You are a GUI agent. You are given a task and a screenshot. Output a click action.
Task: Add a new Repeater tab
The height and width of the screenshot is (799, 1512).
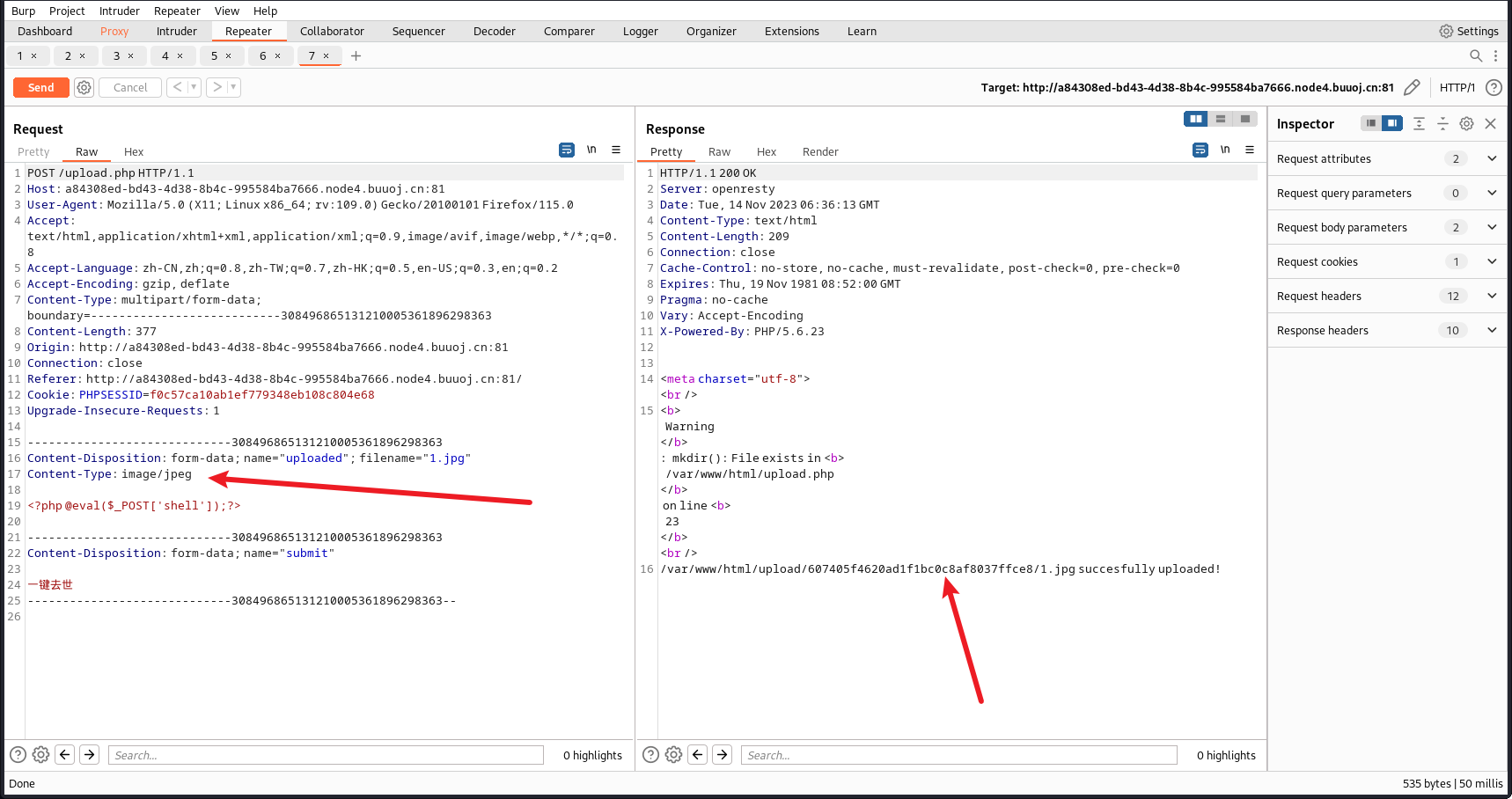point(356,55)
